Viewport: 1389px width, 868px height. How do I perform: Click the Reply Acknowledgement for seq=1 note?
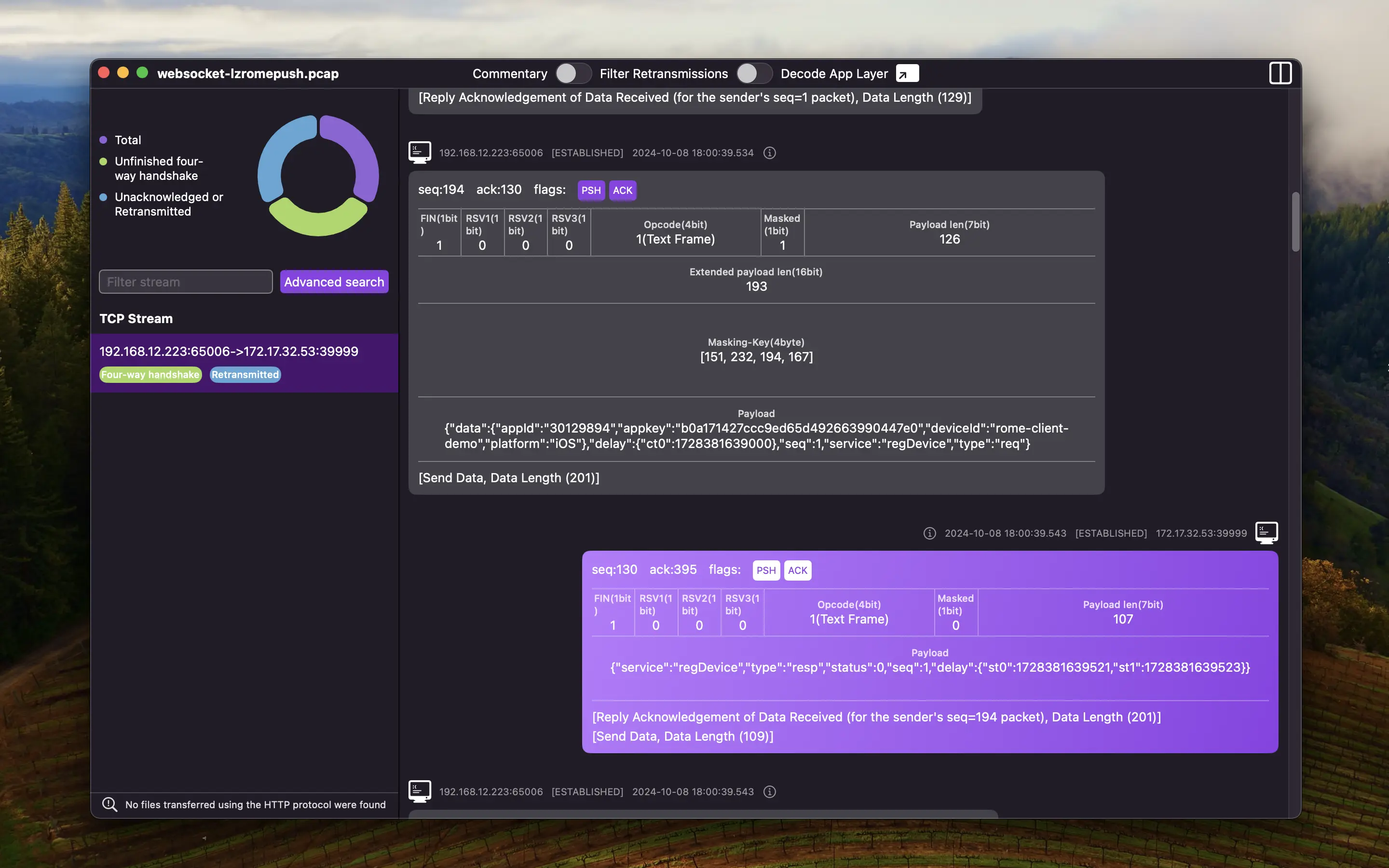(694, 97)
